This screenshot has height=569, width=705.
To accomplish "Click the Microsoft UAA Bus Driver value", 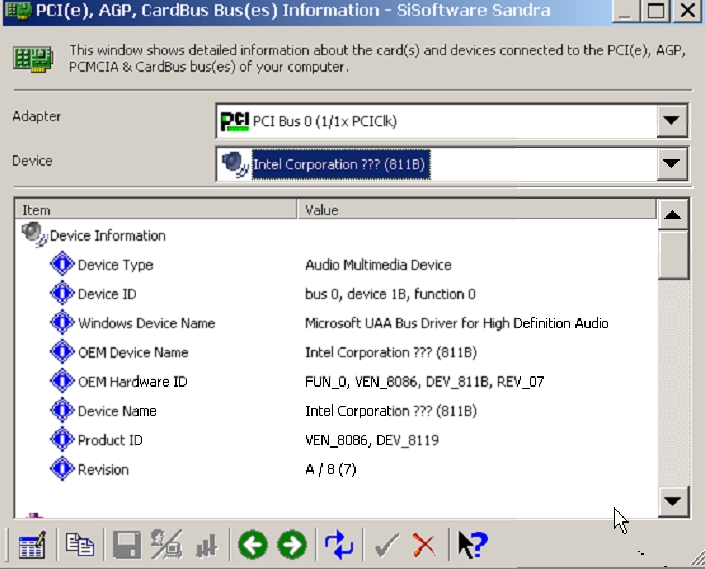I will point(456,323).
